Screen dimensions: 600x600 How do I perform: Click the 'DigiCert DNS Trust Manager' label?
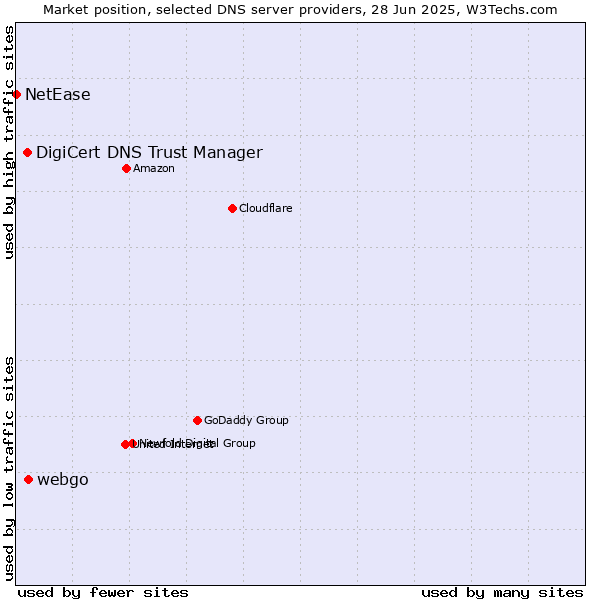point(149,153)
